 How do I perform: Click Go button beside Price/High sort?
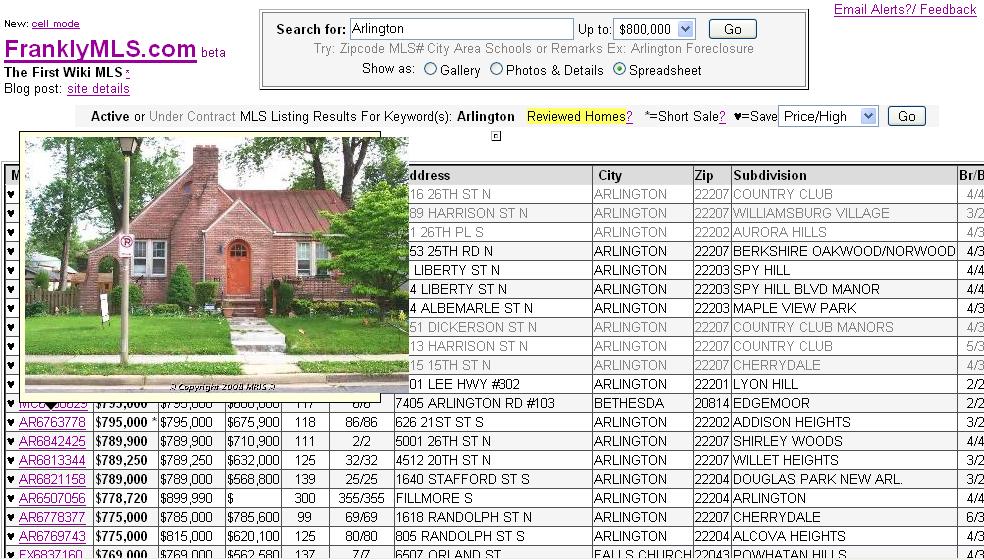tap(906, 116)
